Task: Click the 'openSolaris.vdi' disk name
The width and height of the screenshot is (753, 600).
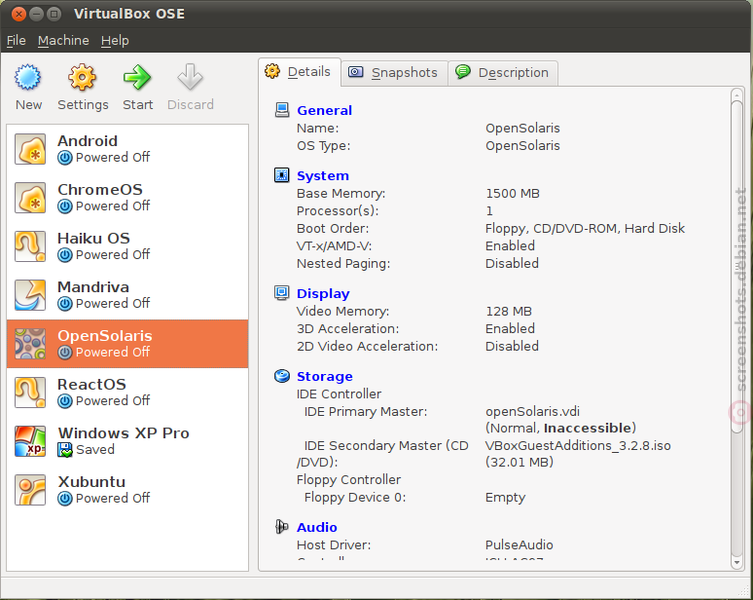Action: 533,412
